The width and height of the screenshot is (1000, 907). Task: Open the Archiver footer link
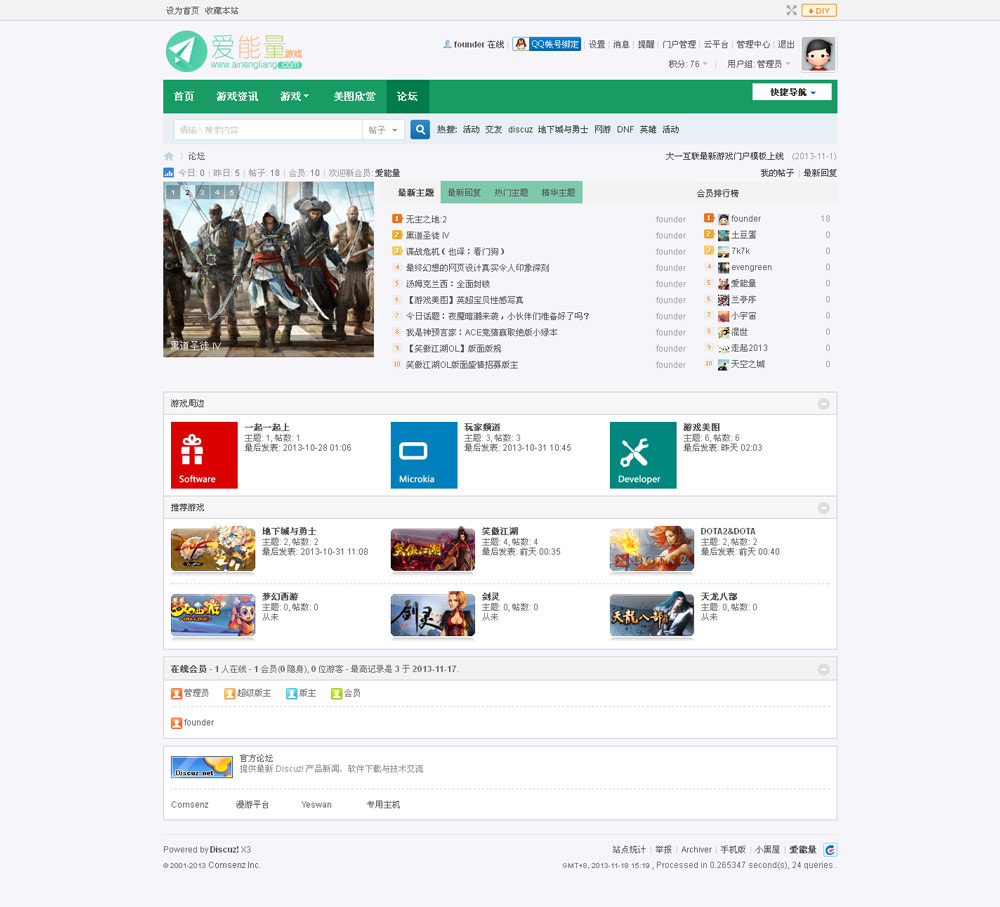pos(696,850)
